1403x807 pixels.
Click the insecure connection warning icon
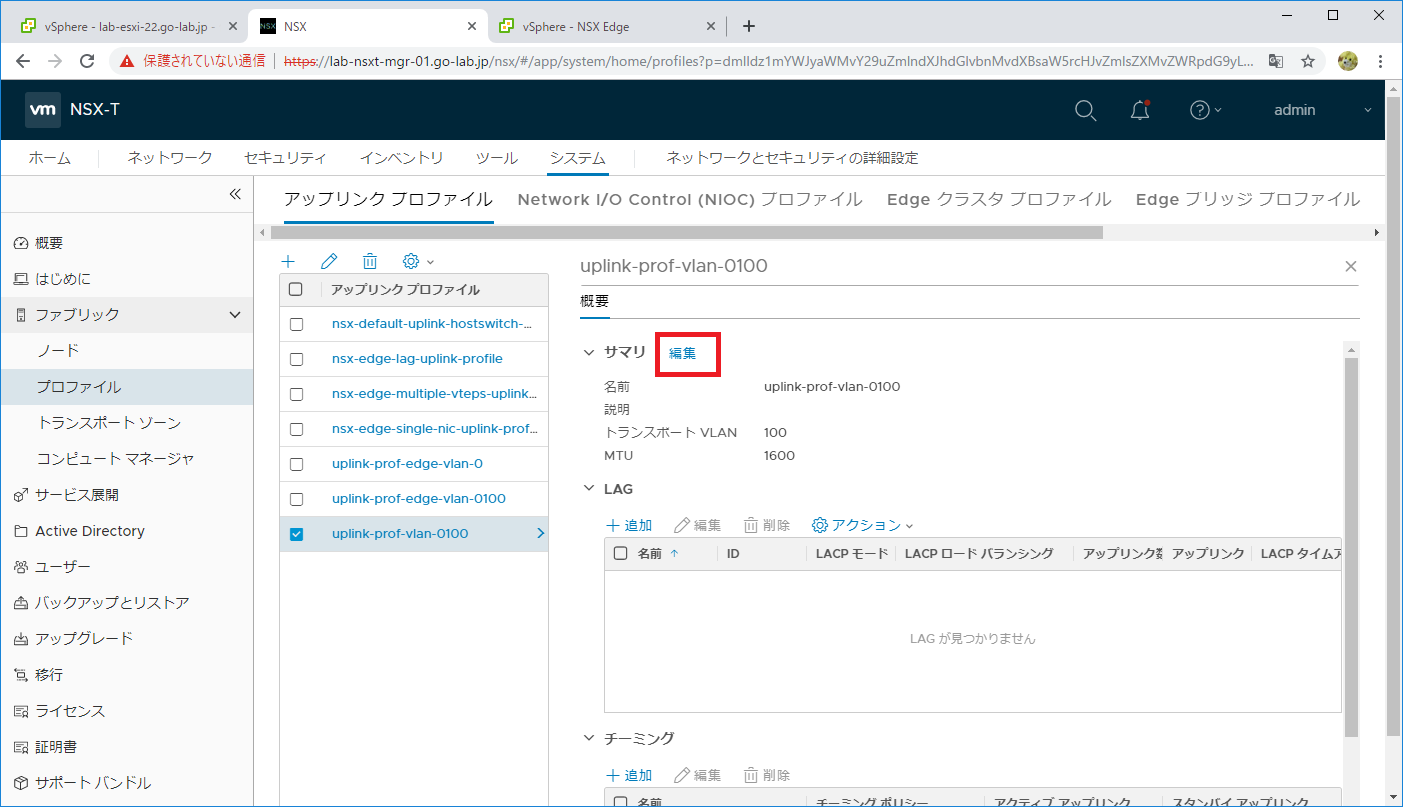point(127,61)
